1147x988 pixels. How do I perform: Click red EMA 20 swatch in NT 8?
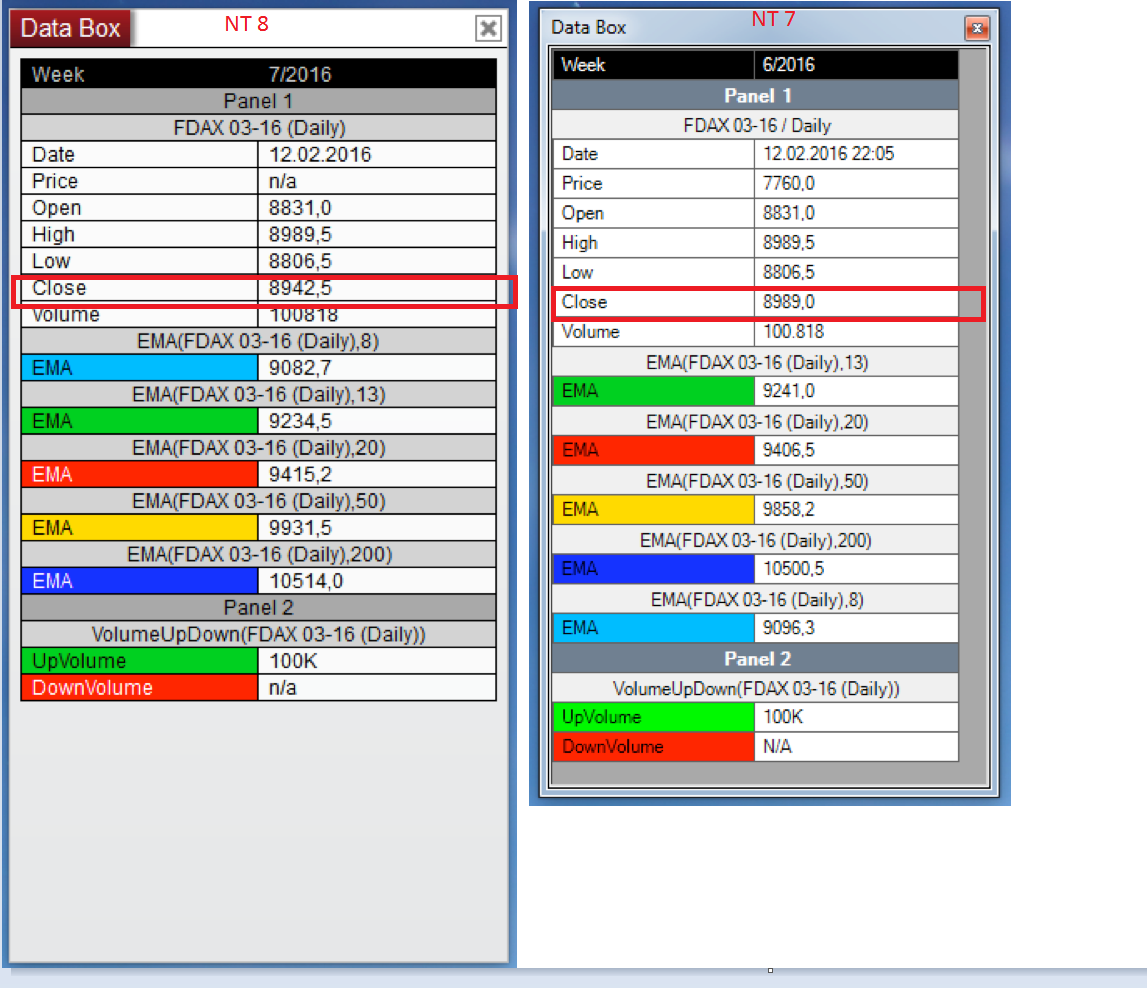(140, 475)
